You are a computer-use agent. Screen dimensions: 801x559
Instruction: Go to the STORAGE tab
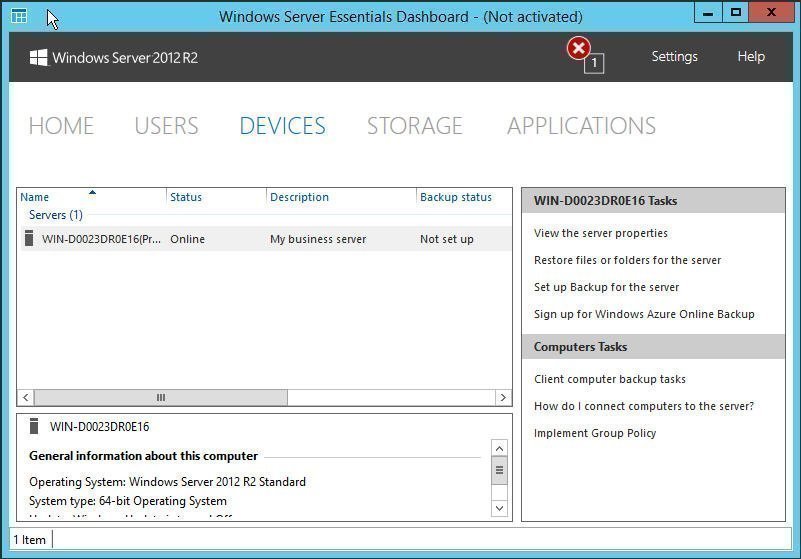(x=414, y=126)
